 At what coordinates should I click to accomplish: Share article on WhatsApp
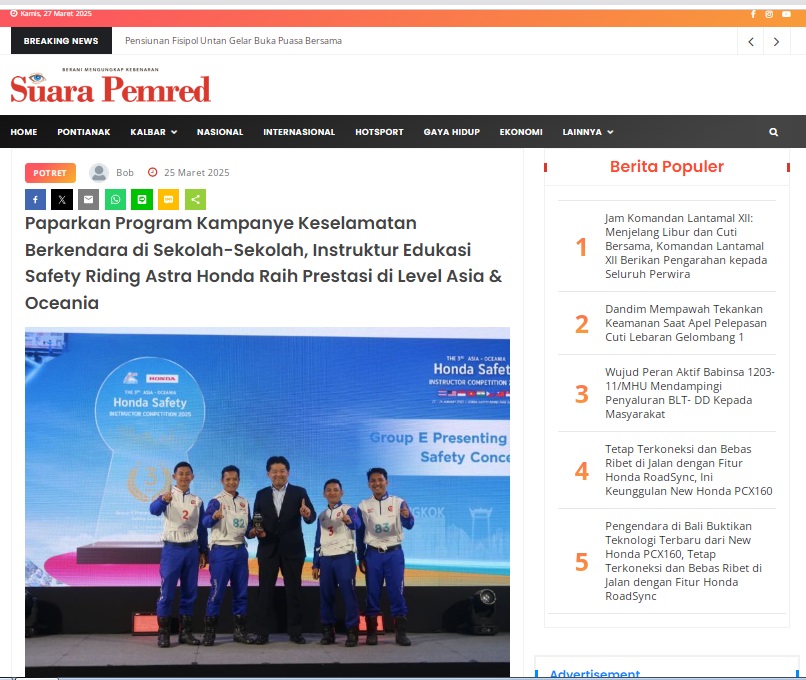point(115,199)
